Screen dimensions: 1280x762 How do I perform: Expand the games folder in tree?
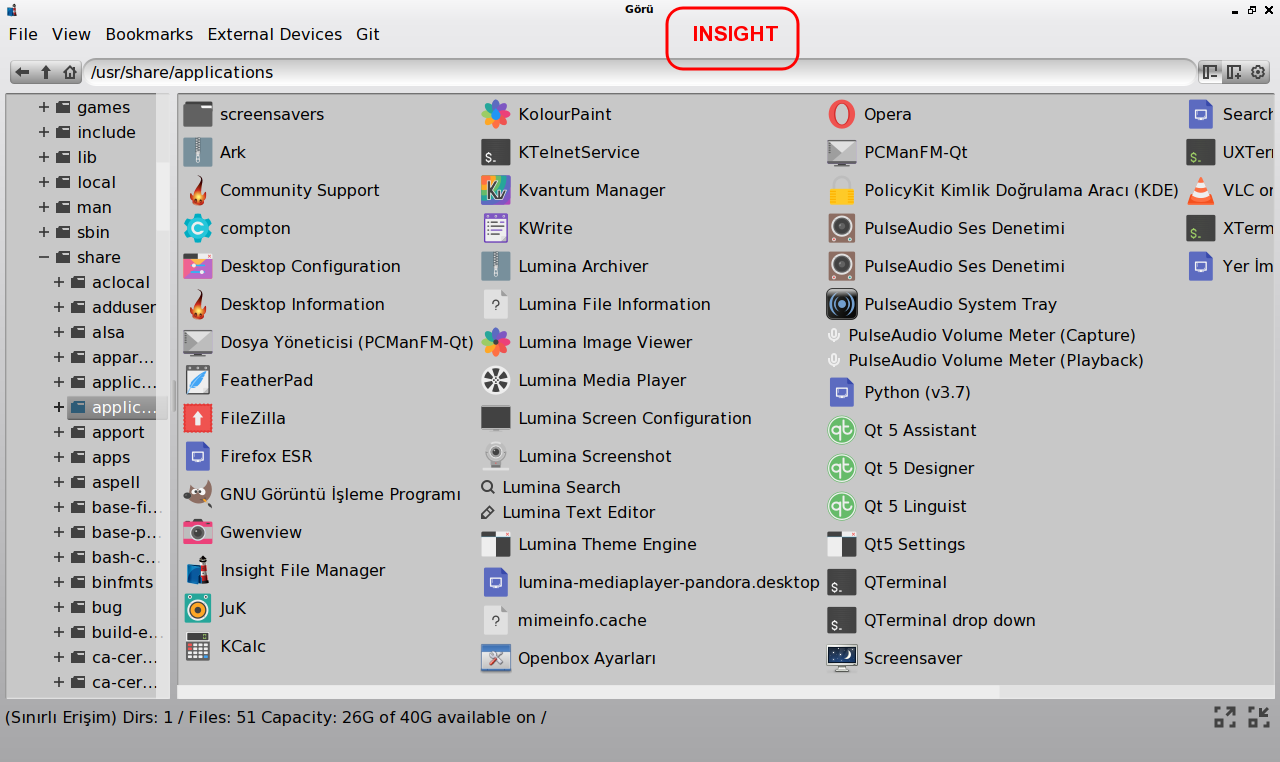coord(44,107)
